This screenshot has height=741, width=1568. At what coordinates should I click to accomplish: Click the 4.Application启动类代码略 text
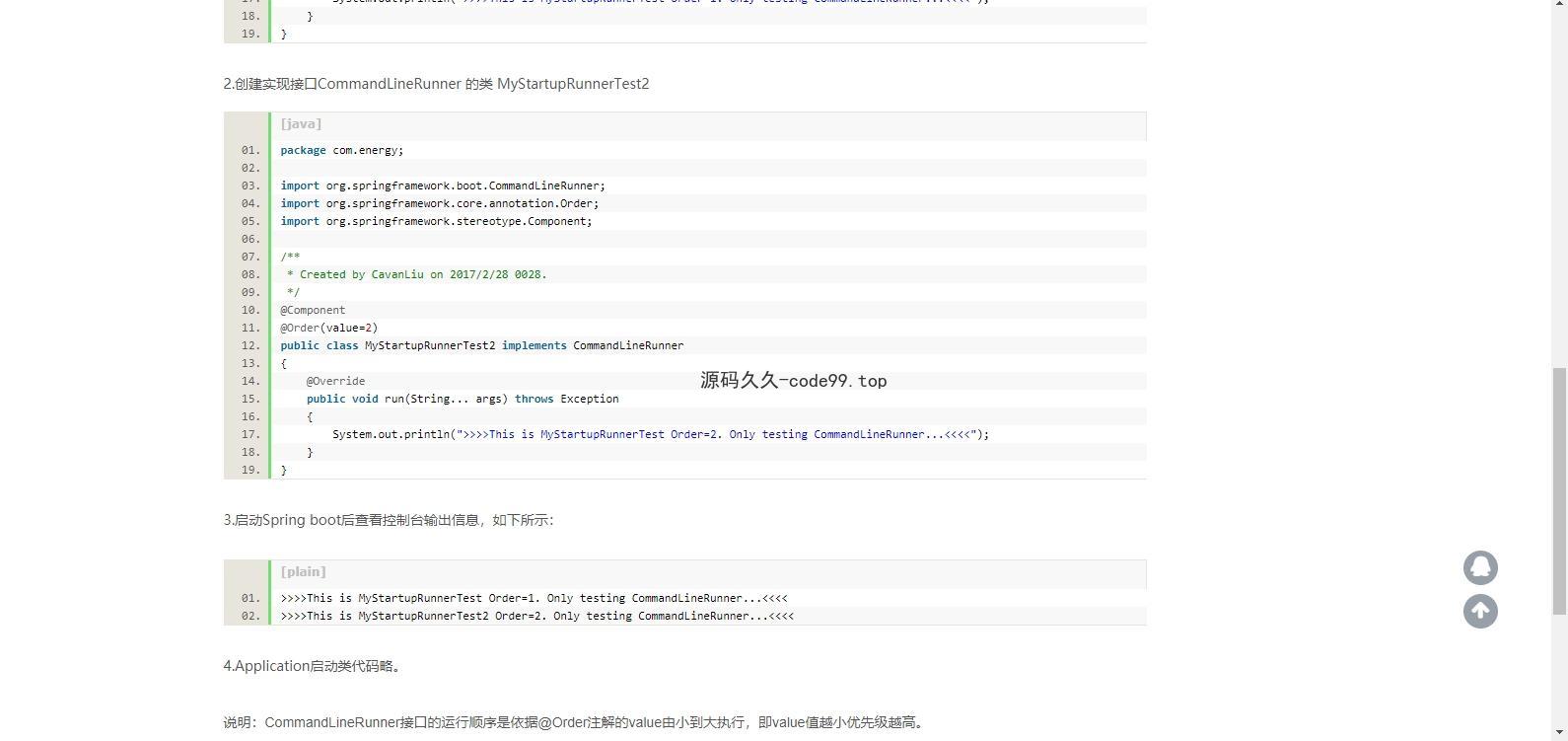313,666
